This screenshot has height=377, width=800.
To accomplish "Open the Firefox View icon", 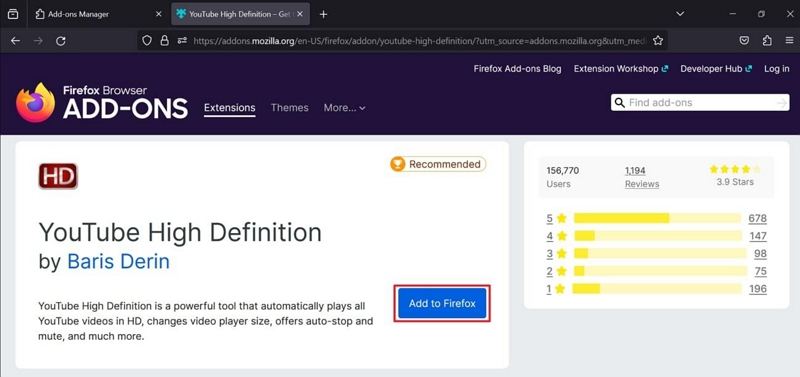I will 13,14.
